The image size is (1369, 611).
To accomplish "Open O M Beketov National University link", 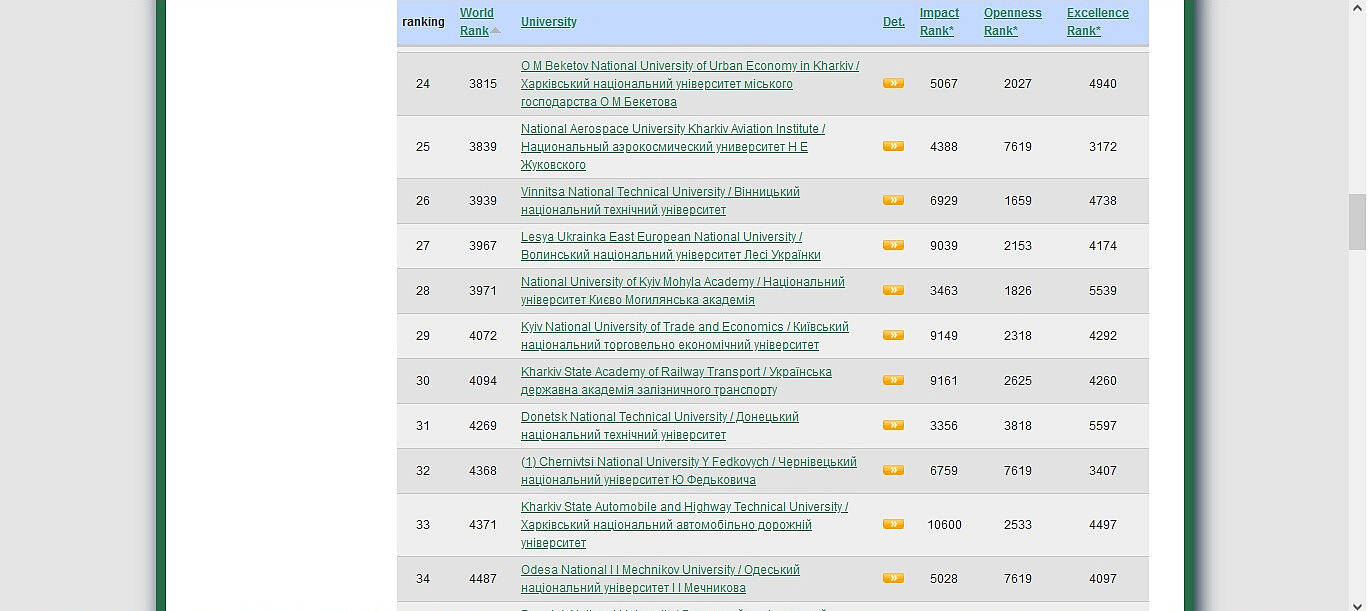I will tap(690, 84).
